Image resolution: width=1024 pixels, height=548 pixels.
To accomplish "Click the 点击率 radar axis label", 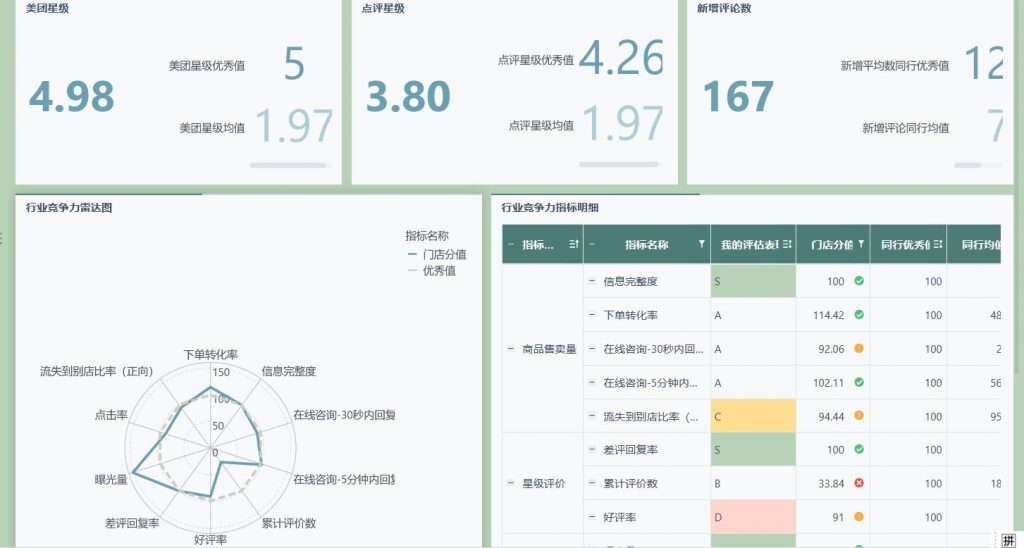I will coord(111,415).
